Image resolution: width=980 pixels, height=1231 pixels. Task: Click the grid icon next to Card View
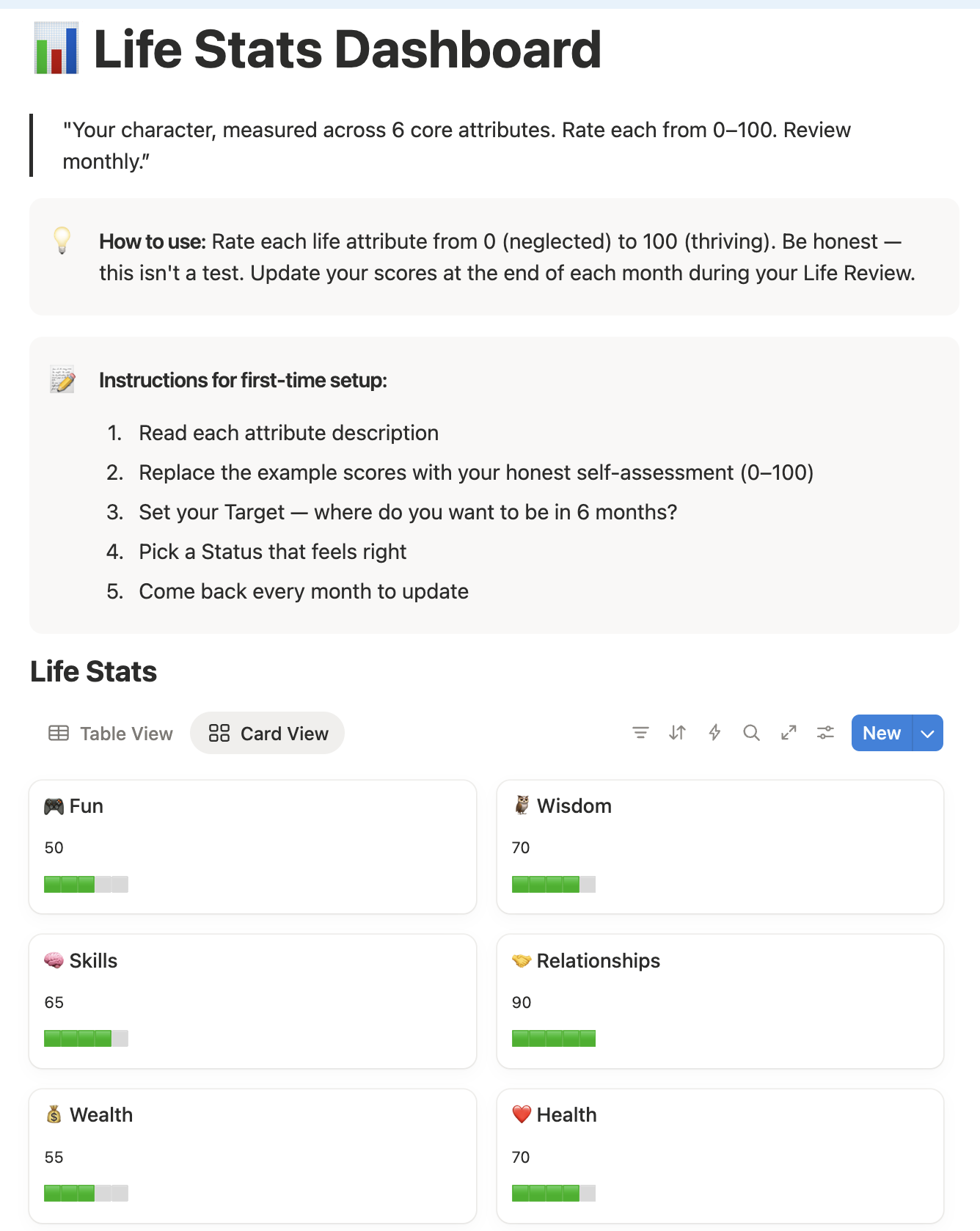click(x=219, y=733)
